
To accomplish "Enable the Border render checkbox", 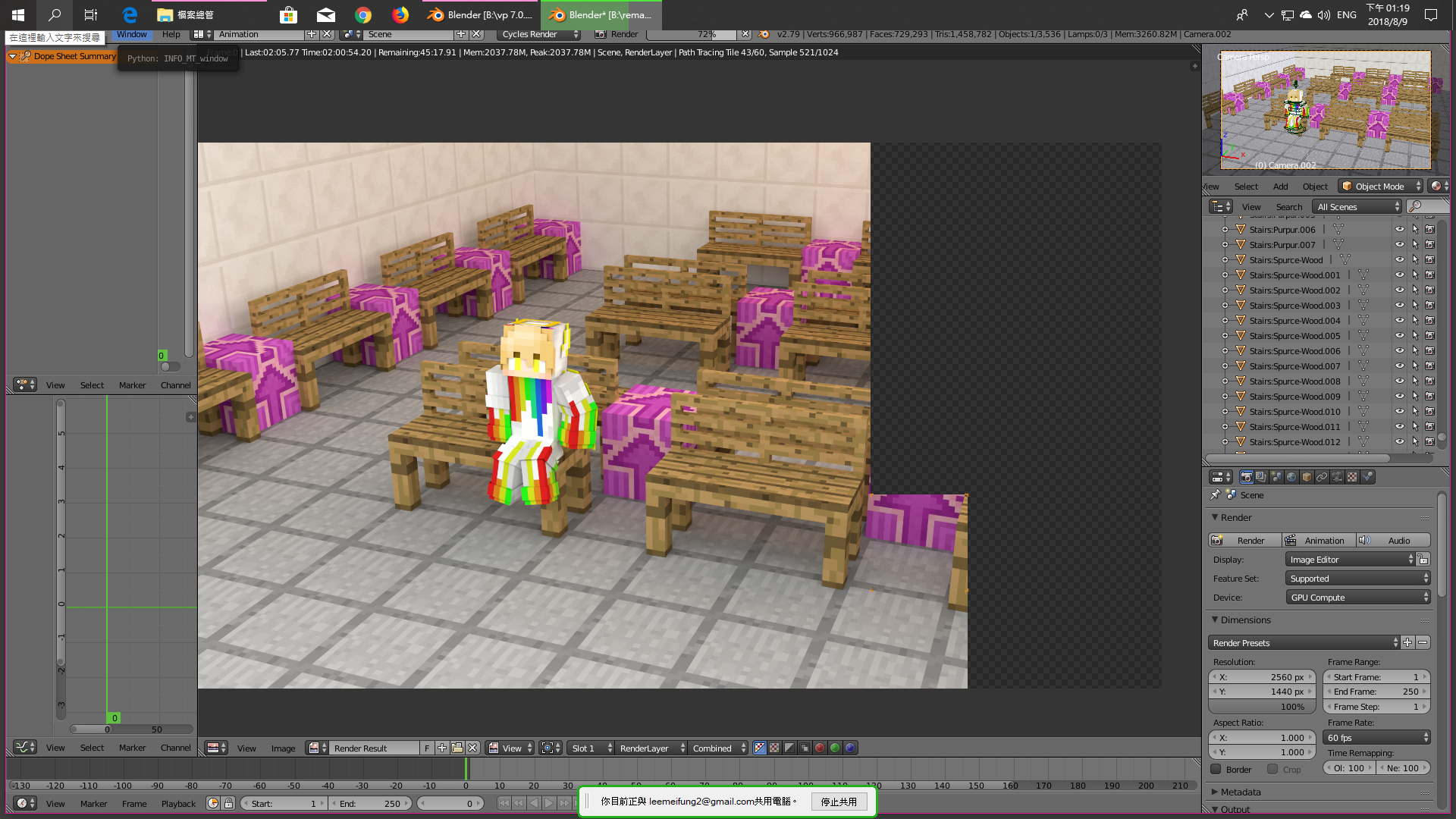I will click(1216, 770).
